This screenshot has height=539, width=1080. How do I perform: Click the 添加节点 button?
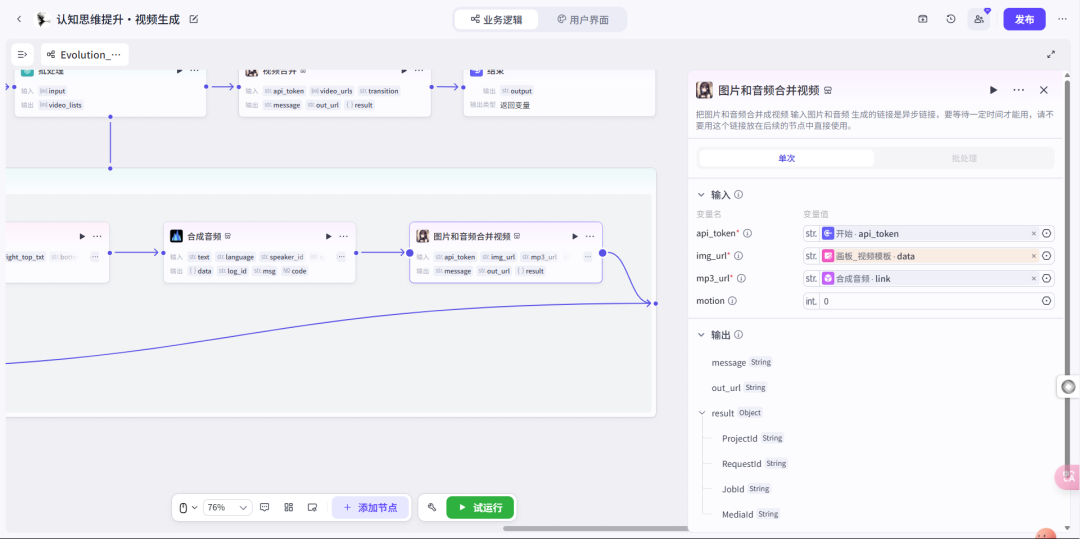click(x=370, y=507)
